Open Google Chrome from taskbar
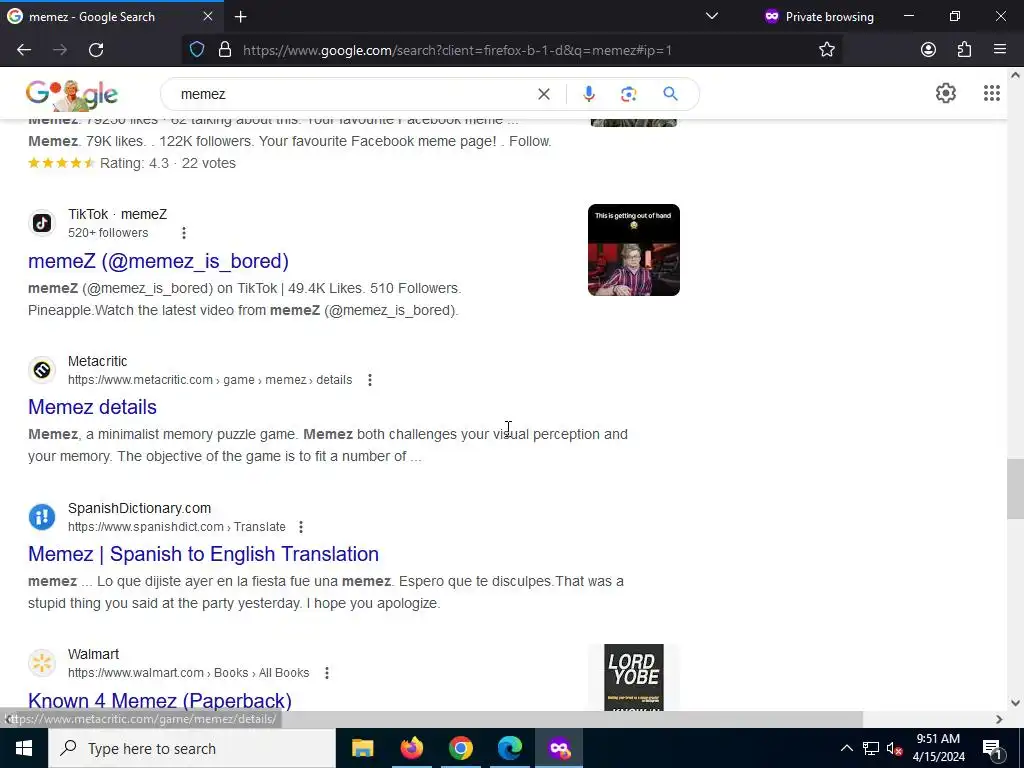1024x768 pixels. (x=460, y=748)
